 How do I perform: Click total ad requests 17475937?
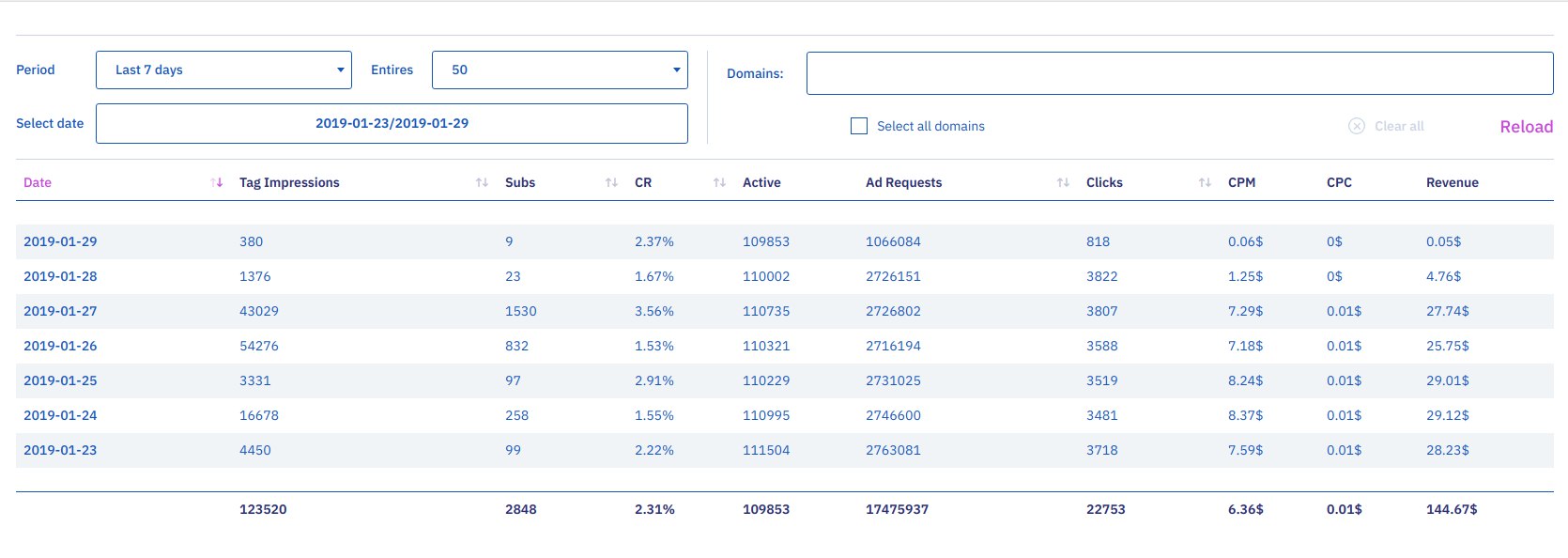point(897,509)
